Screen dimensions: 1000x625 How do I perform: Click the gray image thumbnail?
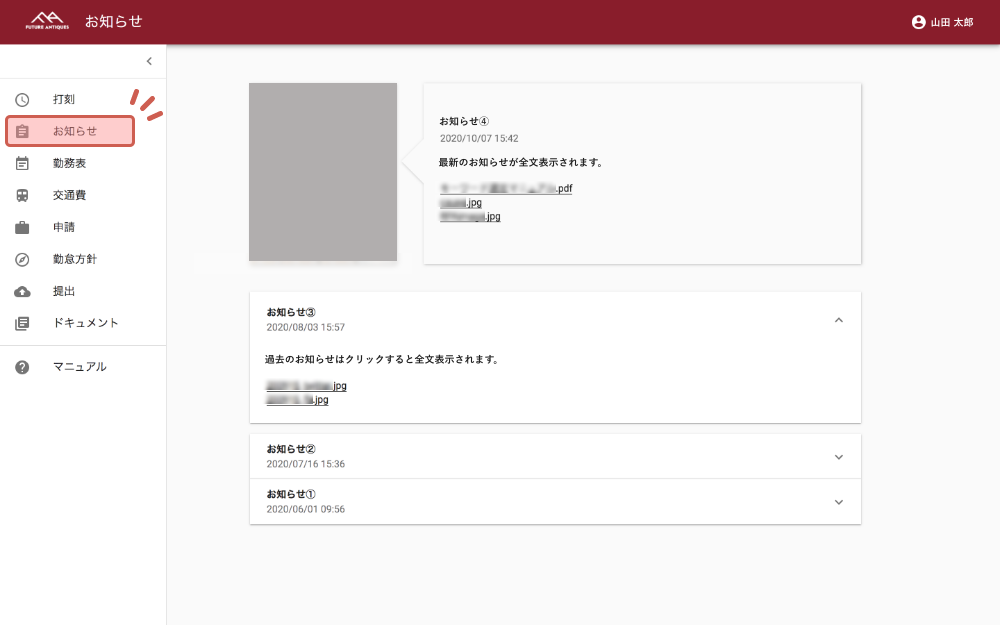point(323,172)
